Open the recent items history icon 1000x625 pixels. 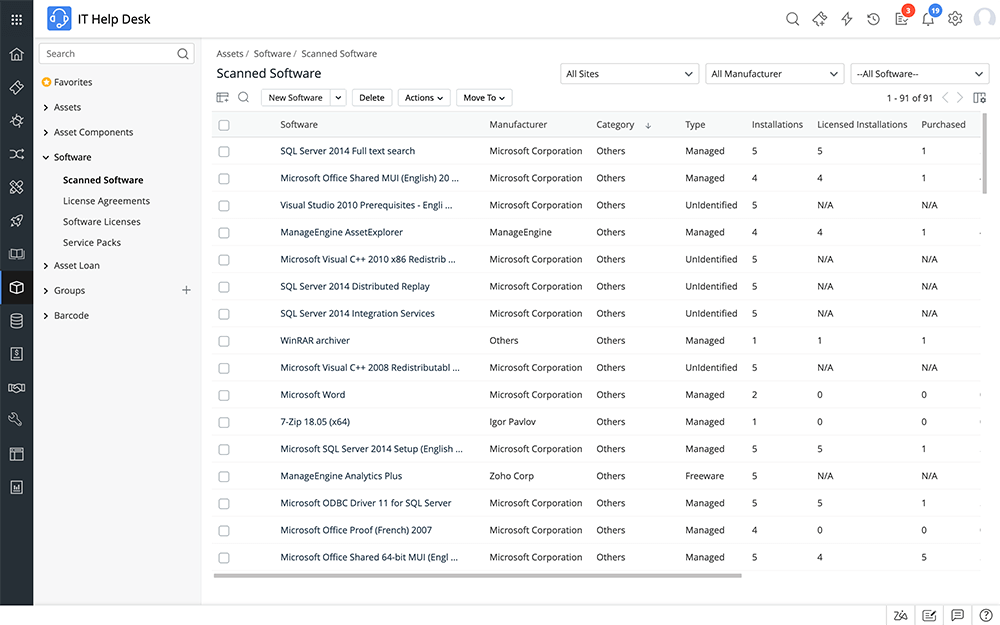click(x=873, y=18)
